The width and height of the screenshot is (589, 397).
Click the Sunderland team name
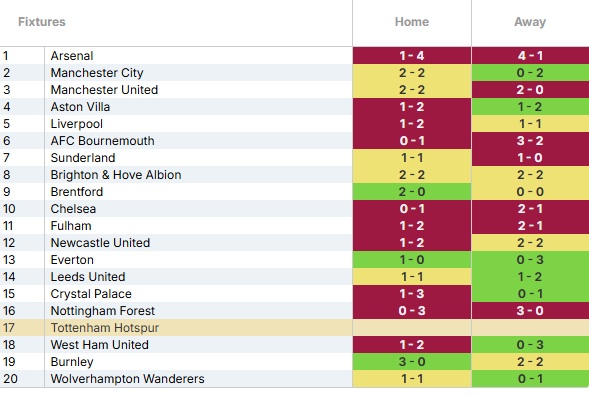point(83,158)
